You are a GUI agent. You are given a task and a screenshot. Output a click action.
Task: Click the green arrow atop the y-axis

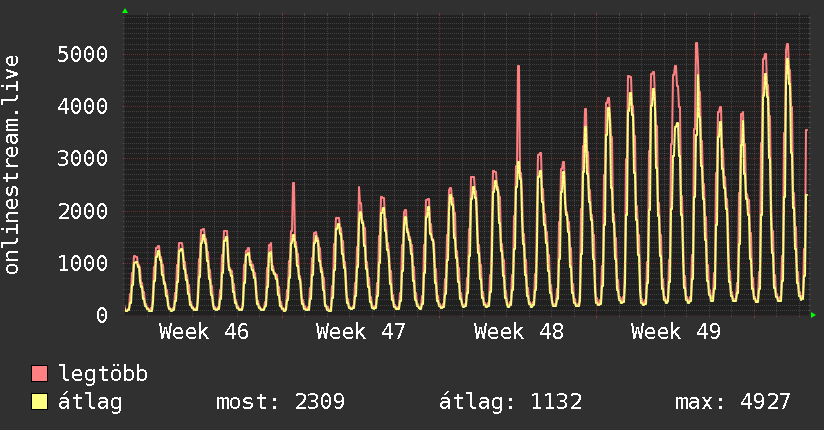(125, 11)
